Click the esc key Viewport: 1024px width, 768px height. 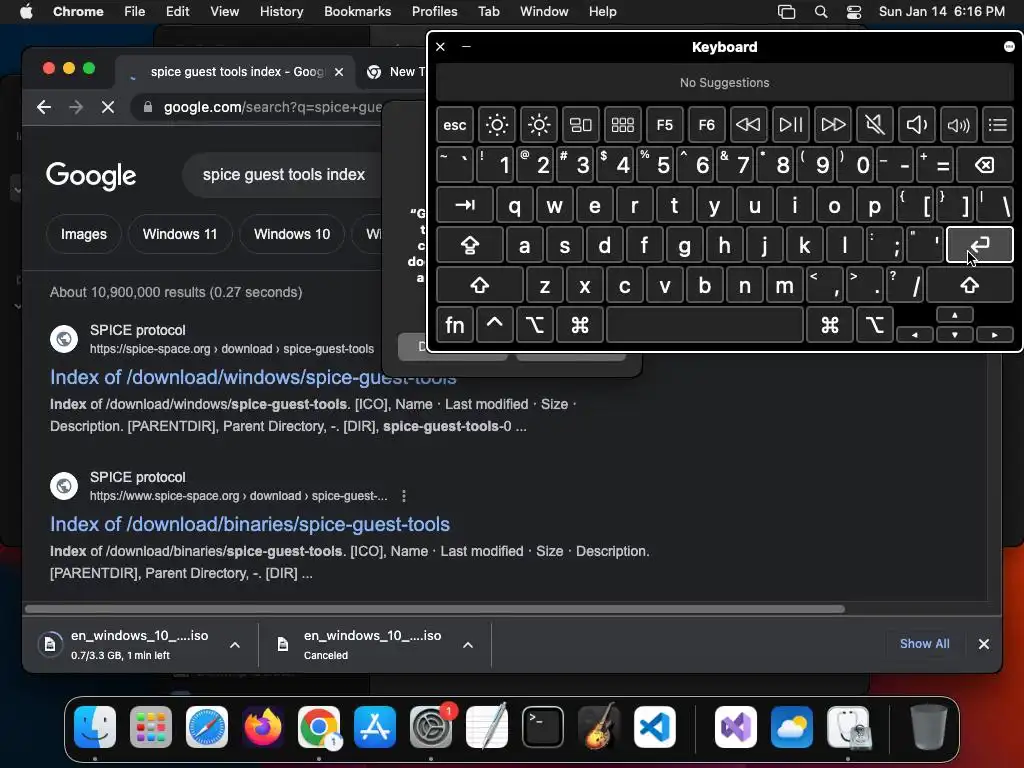455,125
